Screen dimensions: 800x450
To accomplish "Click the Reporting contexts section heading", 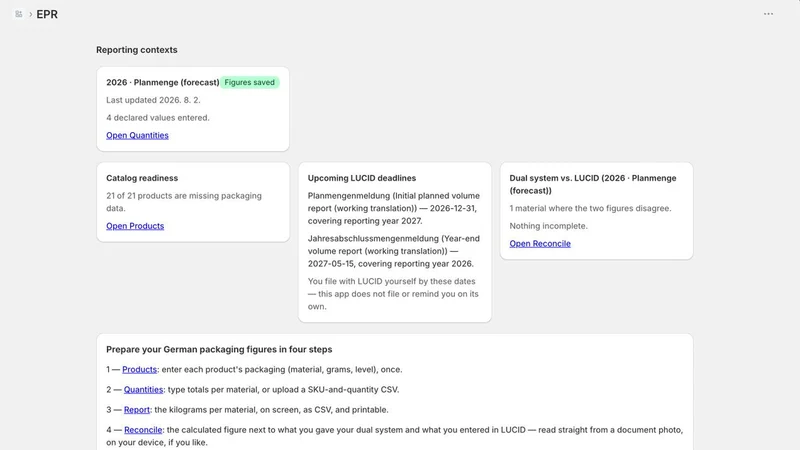I will pyautogui.click(x=137, y=49).
